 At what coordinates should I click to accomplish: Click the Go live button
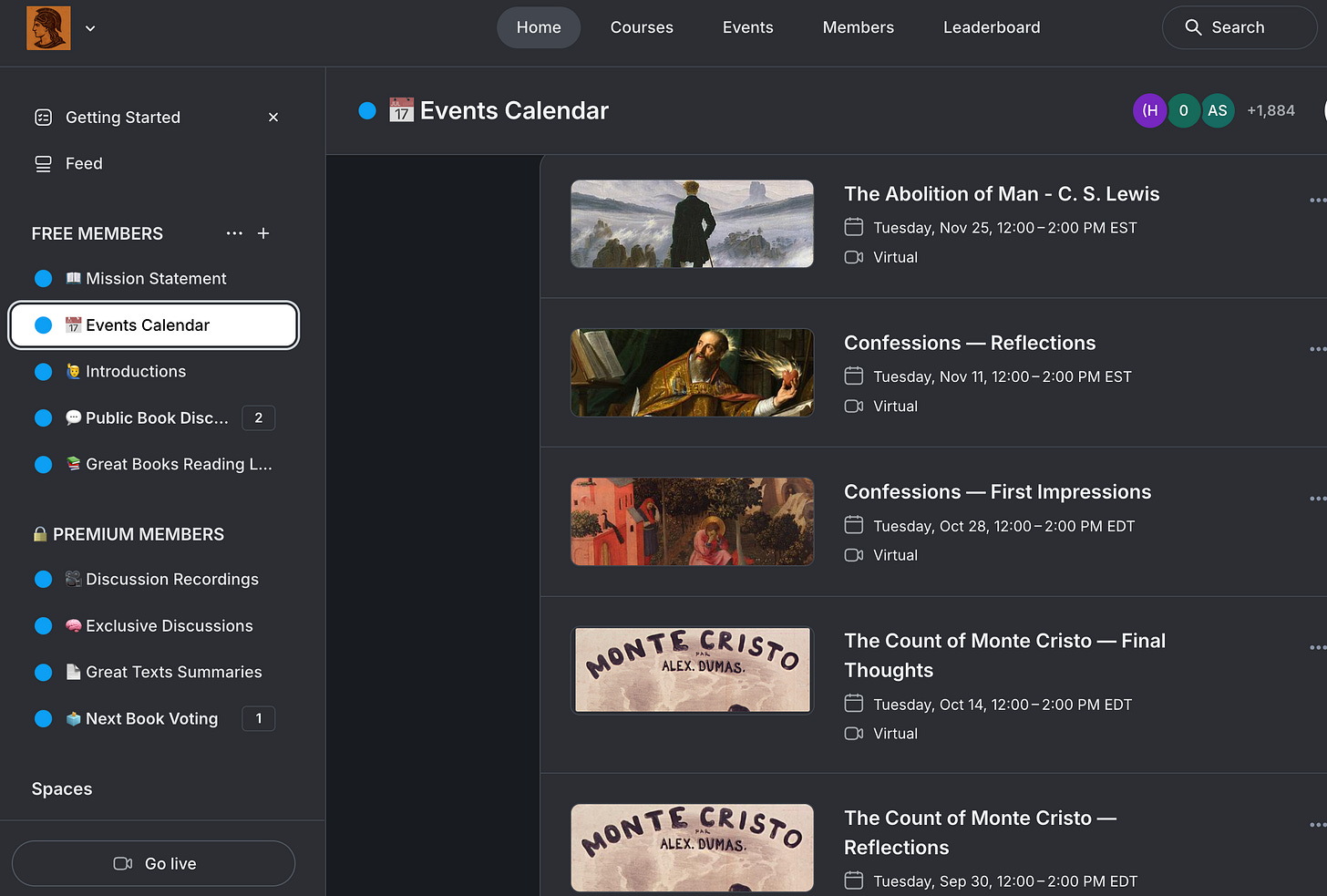[x=153, y=863]
